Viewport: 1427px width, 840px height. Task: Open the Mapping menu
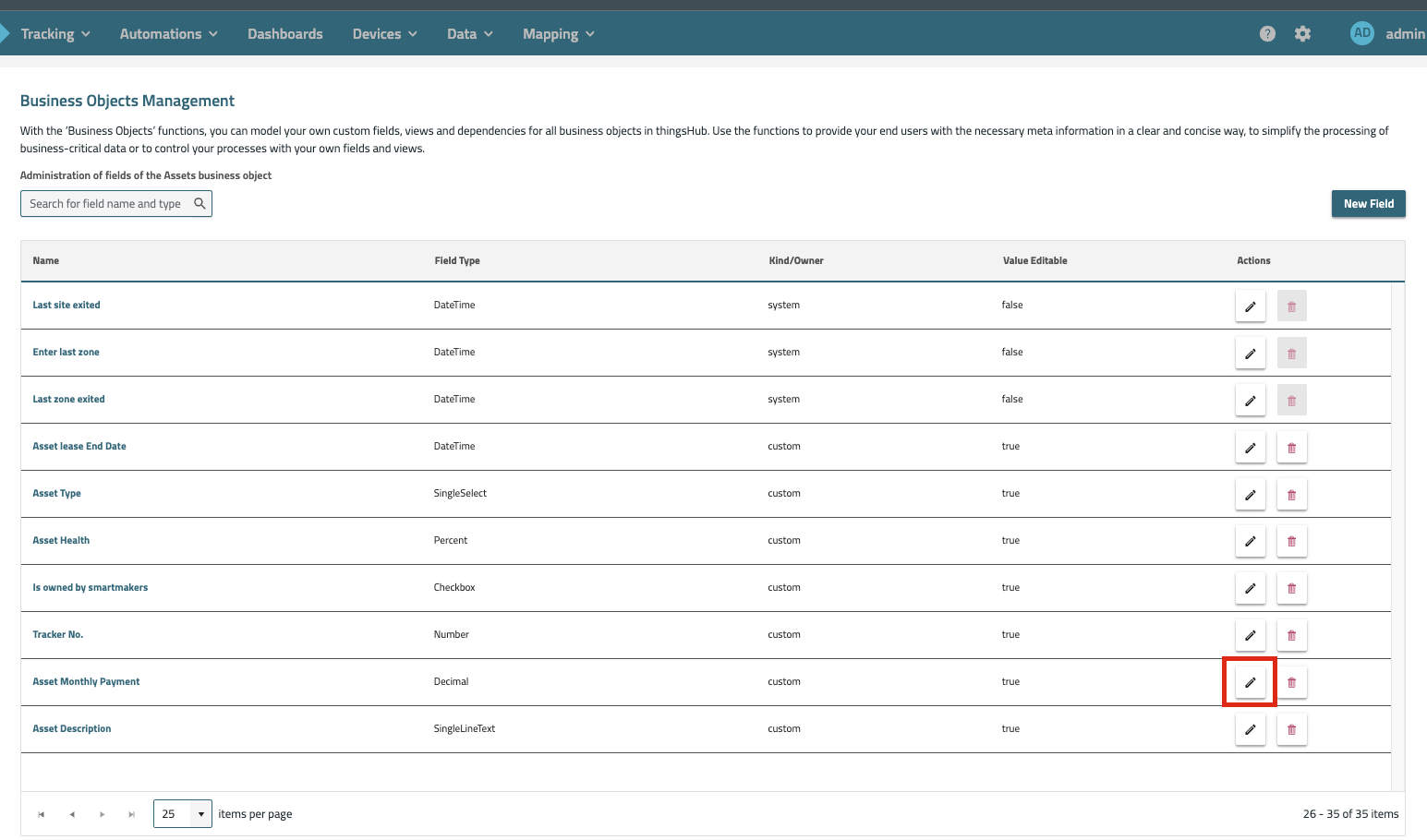(558, 34)
